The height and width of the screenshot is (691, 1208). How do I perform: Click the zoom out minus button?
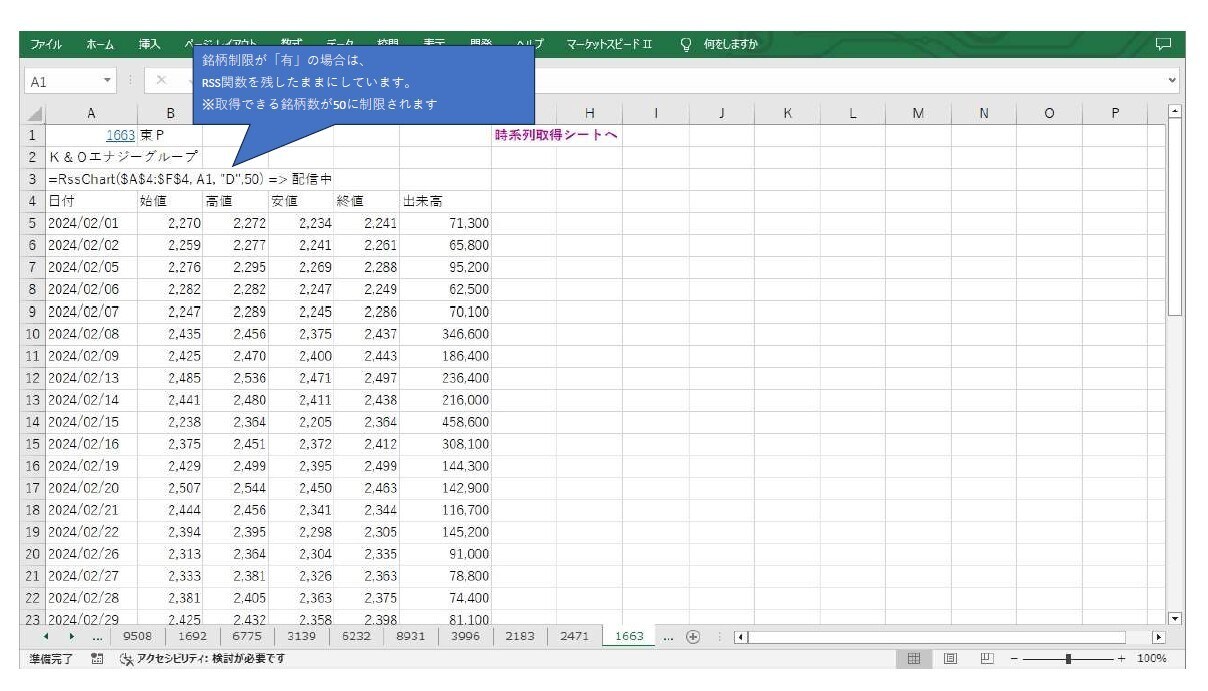tap(1013, 659)
